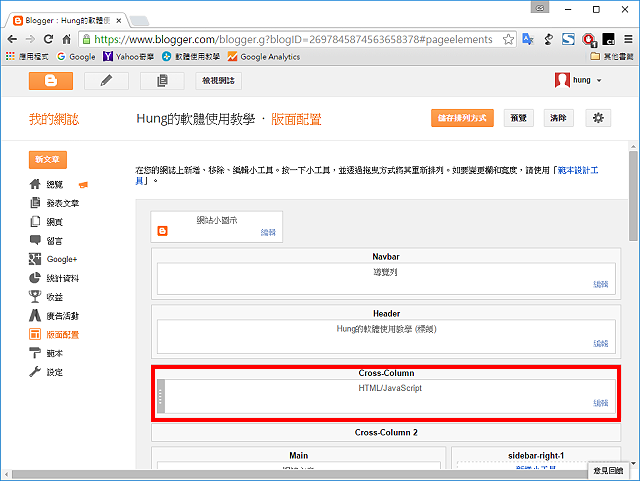Screen dimensions: 641x482
Task: Open 總覽 overview in sidebar
Action: click(x=55, y=185)
